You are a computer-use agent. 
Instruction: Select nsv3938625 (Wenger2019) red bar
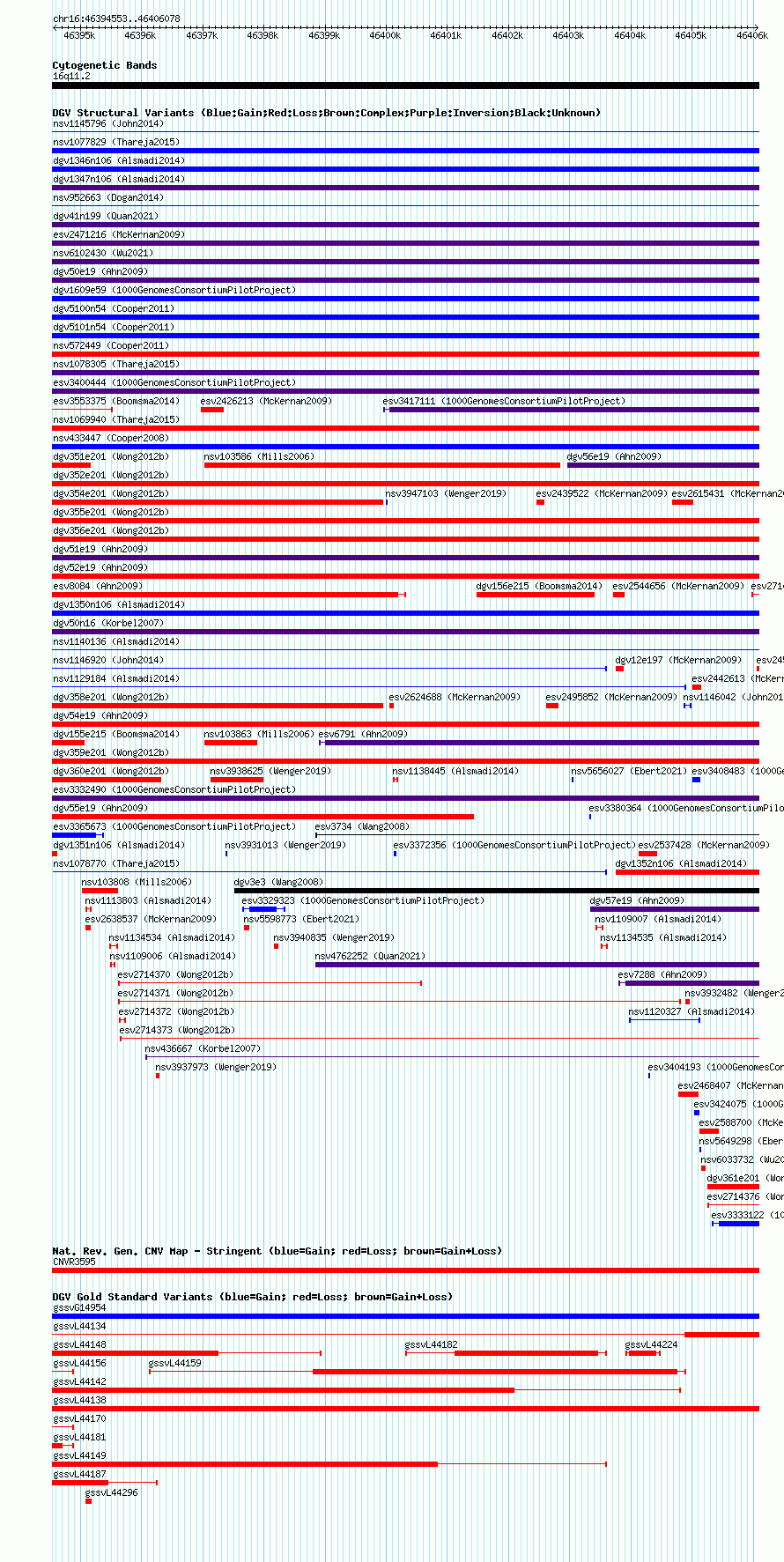237,780
